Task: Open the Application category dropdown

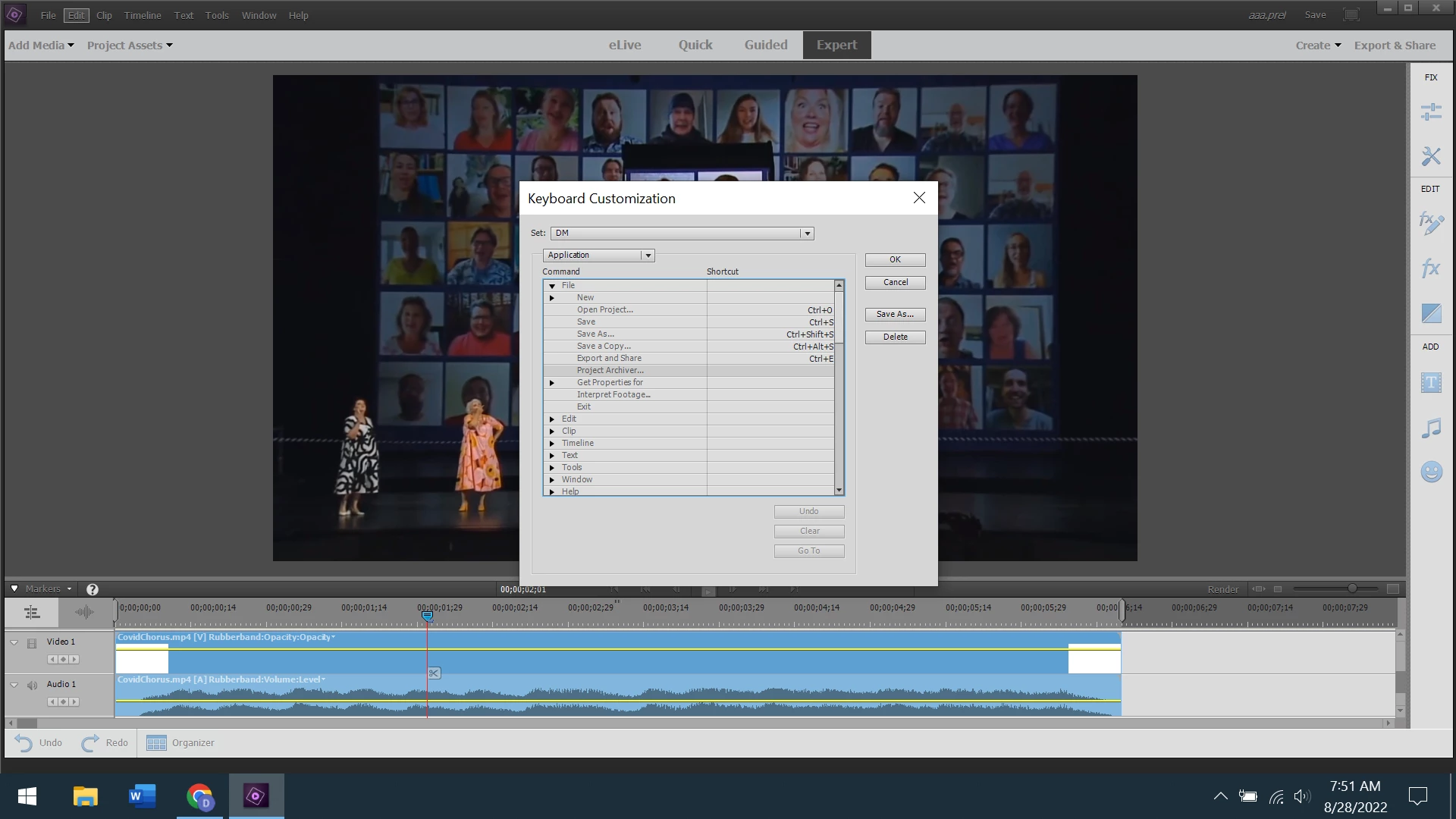Action: [648, 256]
